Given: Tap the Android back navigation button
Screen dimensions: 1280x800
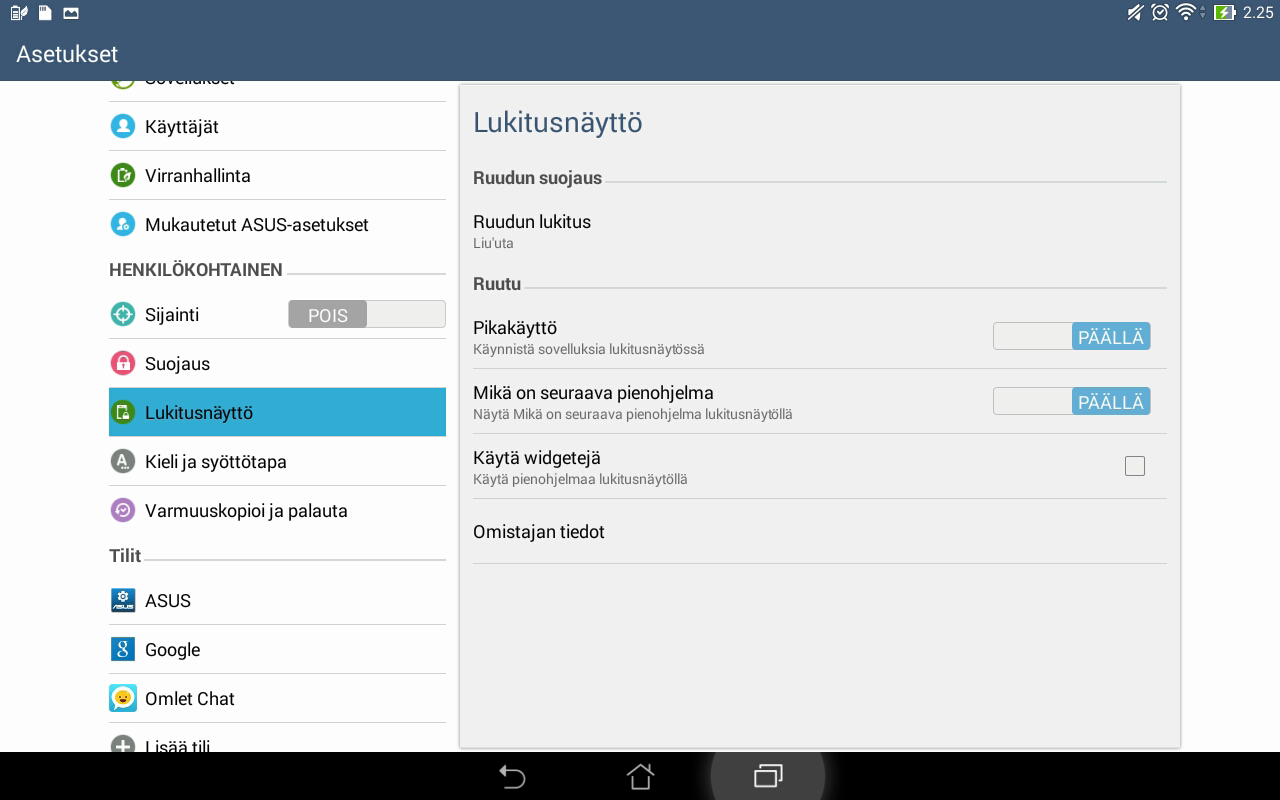Looking at the screenshot, I should tap(512, 776).
